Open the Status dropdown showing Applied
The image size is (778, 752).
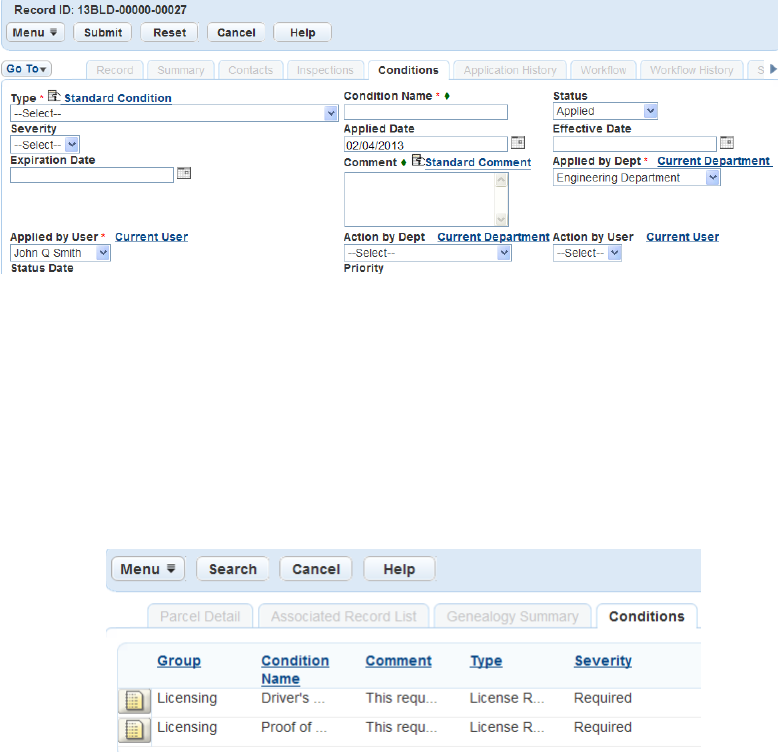(x=605, y=111)
